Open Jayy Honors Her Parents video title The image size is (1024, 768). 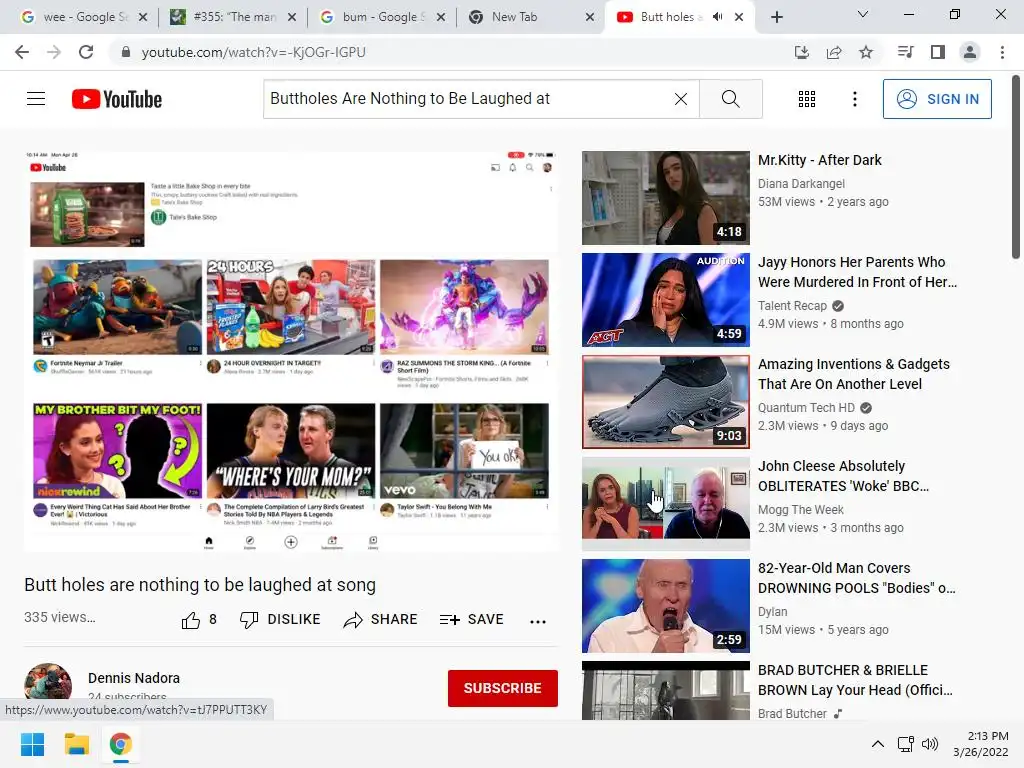(857, 272)
